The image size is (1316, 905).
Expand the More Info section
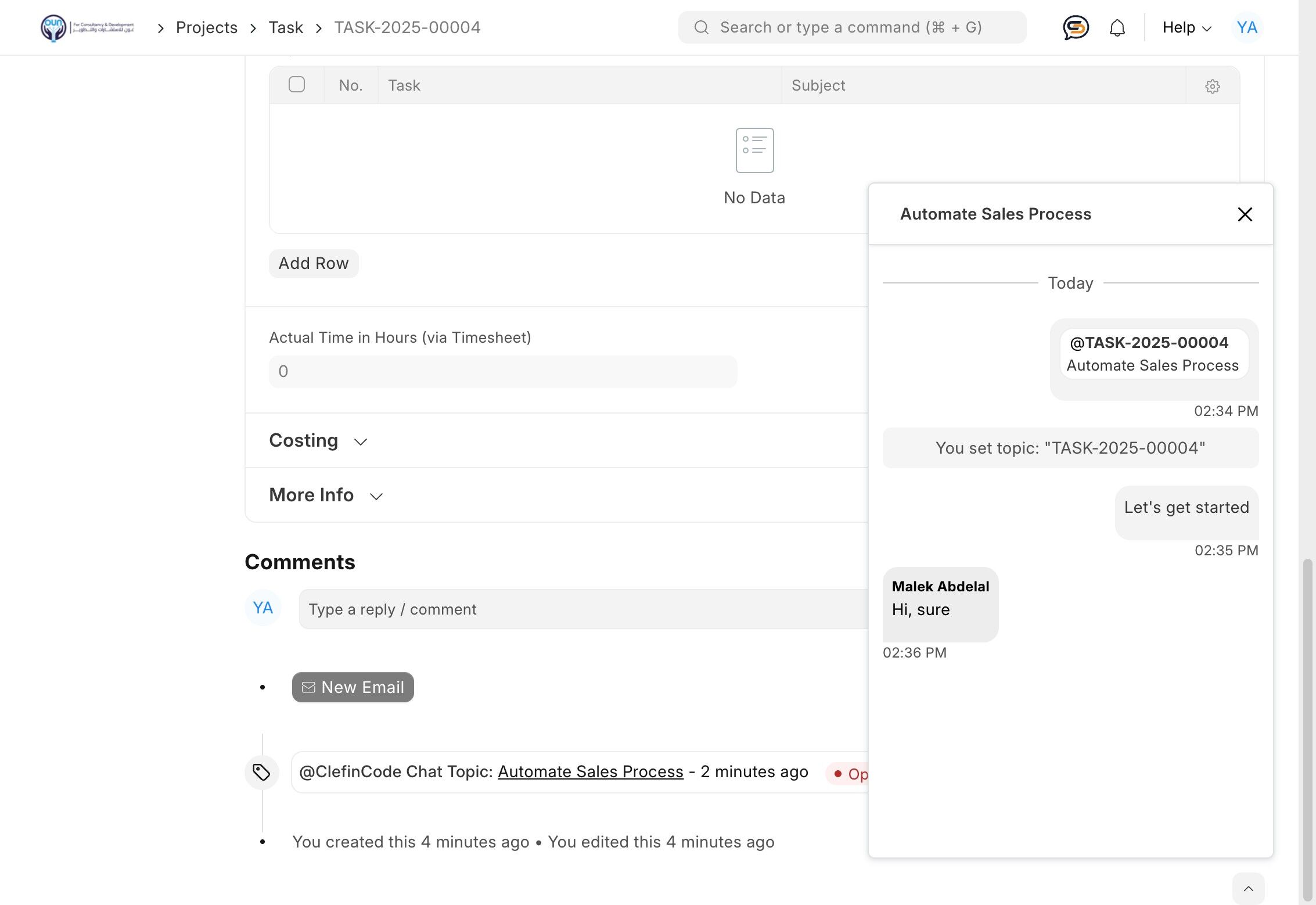(325, 495)
